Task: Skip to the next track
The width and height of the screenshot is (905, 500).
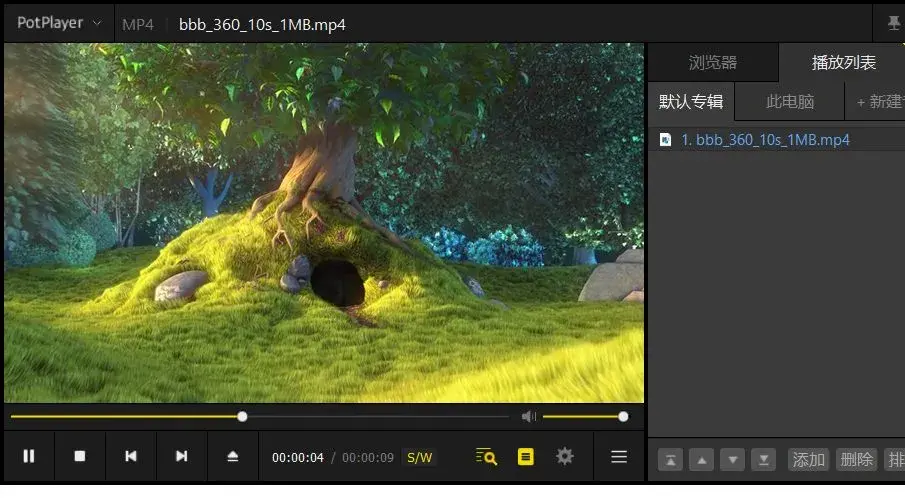Action: pyautogui.click(x=181, y=456)
